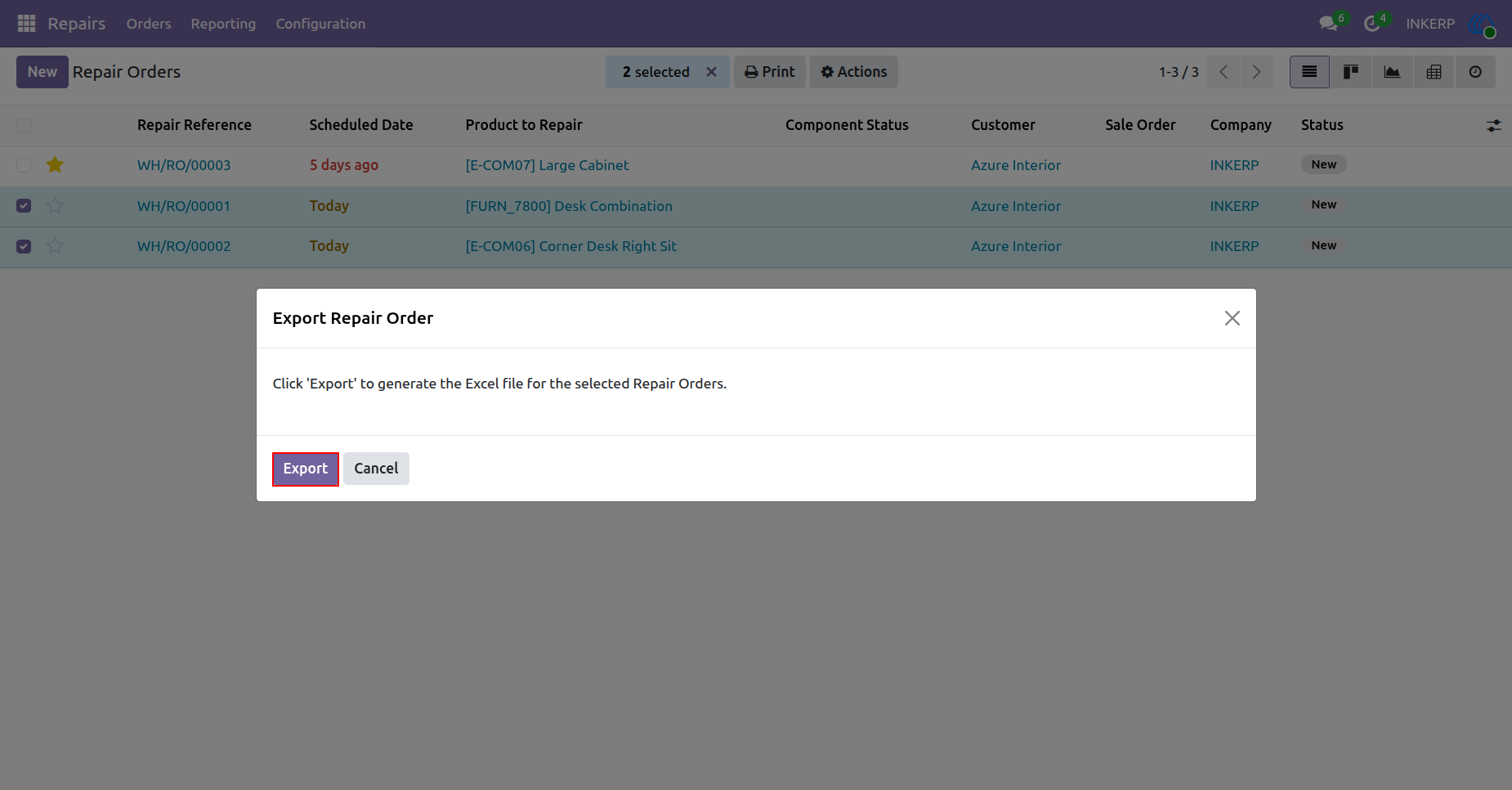
Task: Create a New repair order
Action: (42, 72)
